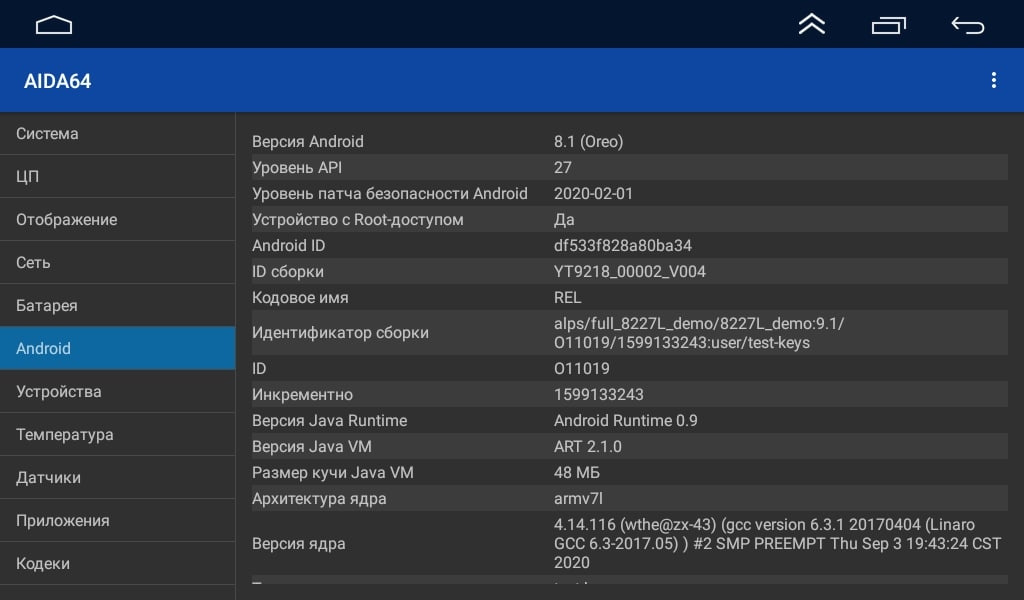Show the Батарея information
Screen dimensions: 1024x600
tap(117, 306)
